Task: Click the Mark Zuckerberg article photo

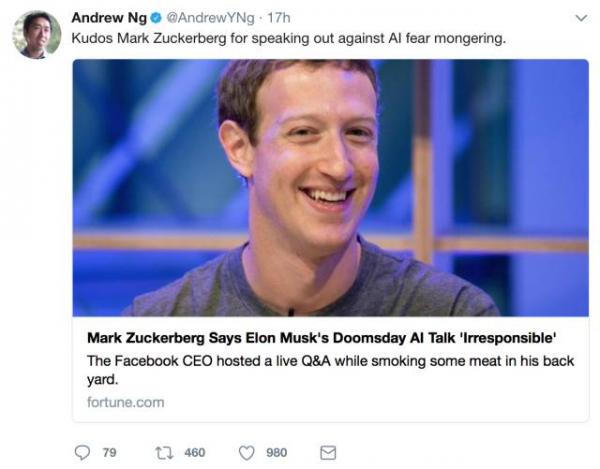Action: point(330,187)
